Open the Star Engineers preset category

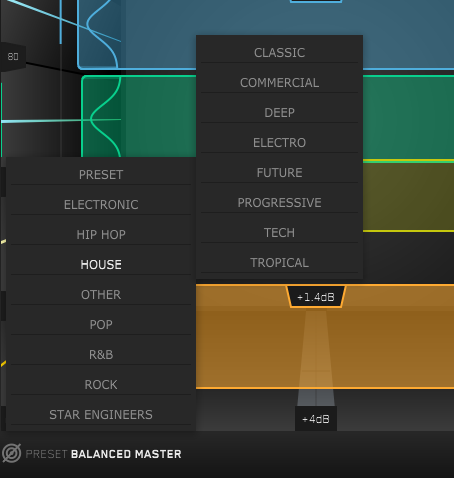click(101, 415)
